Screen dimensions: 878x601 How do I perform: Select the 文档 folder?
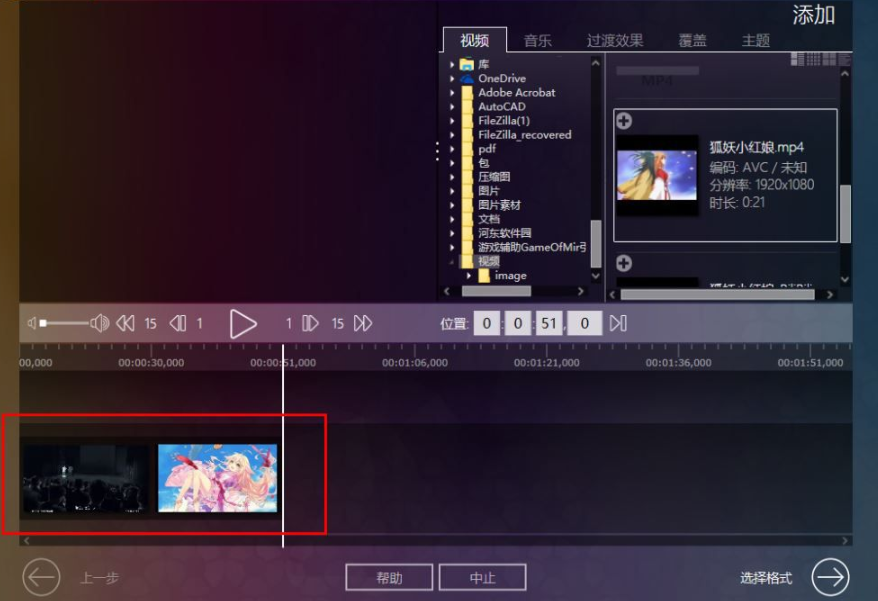point(489,219)
